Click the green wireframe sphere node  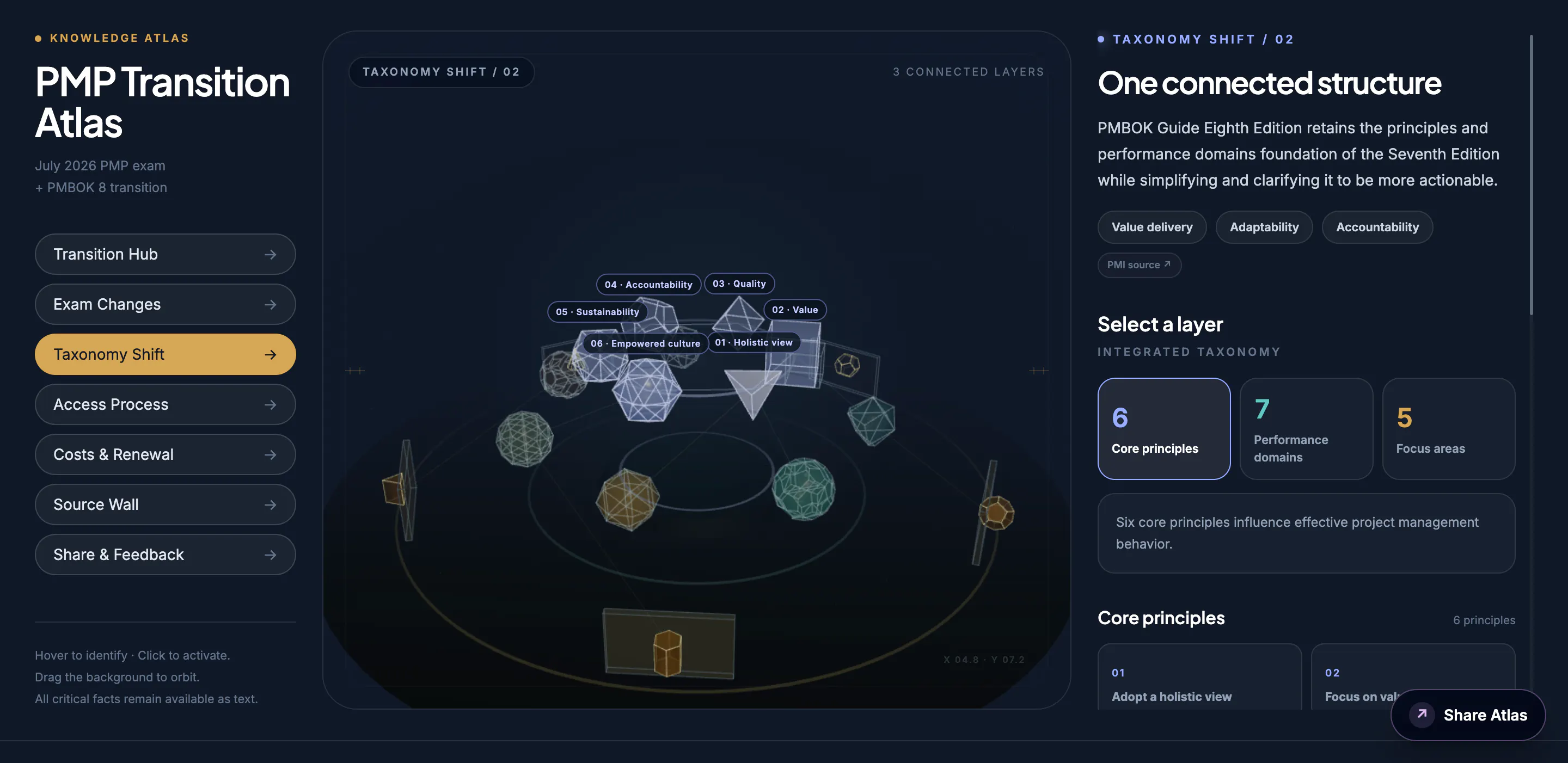pyautogui.click(x=525, y=439)
